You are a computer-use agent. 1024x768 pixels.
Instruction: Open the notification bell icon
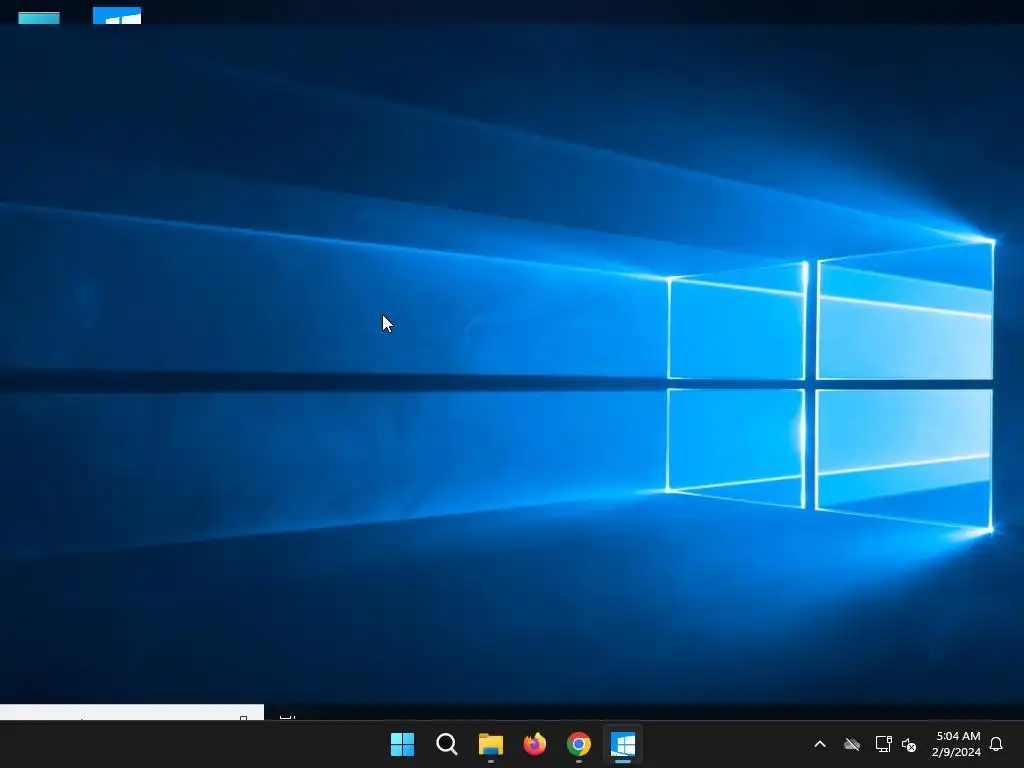[x=997, y=744]
